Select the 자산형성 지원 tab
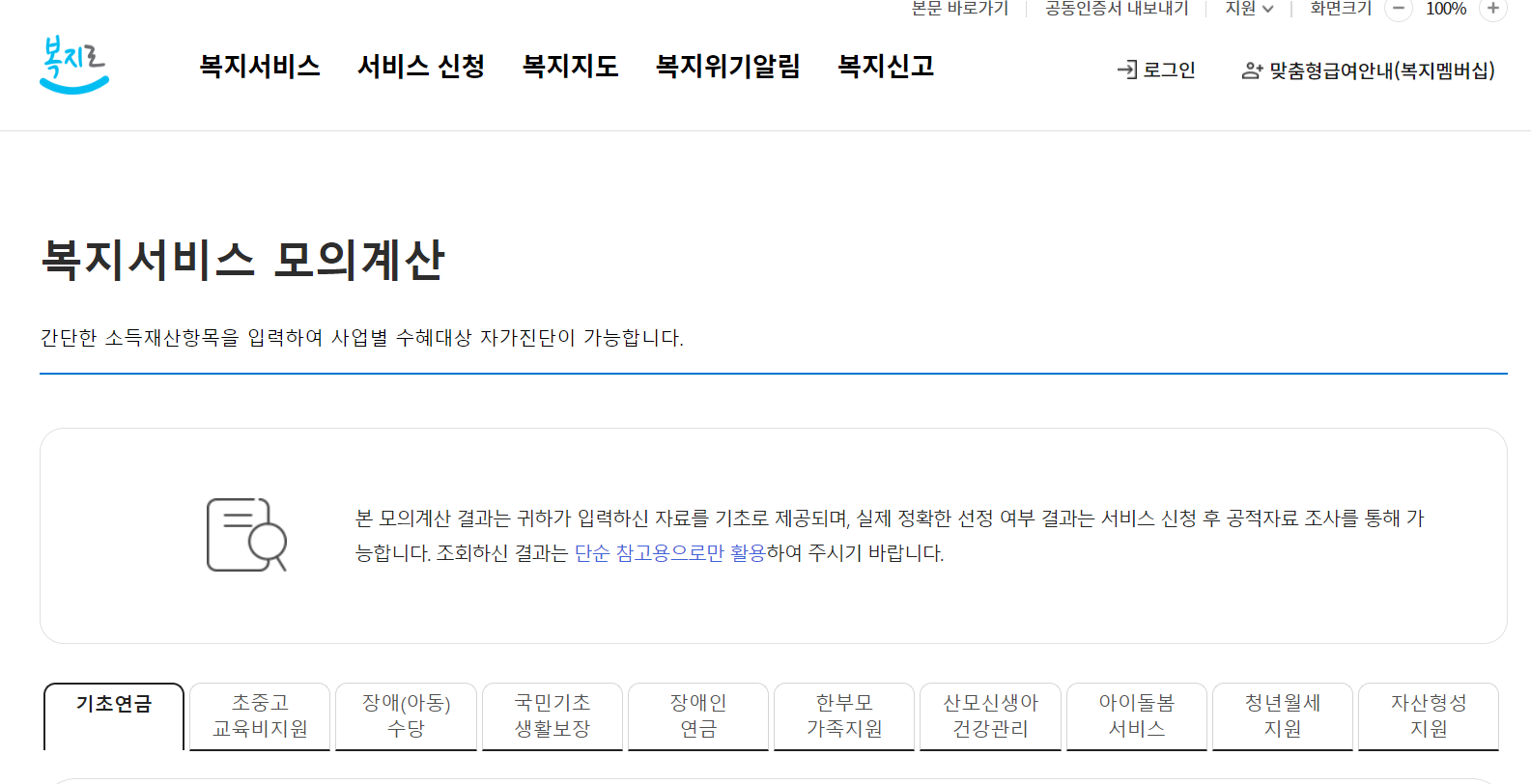 tap(1429, 715)
